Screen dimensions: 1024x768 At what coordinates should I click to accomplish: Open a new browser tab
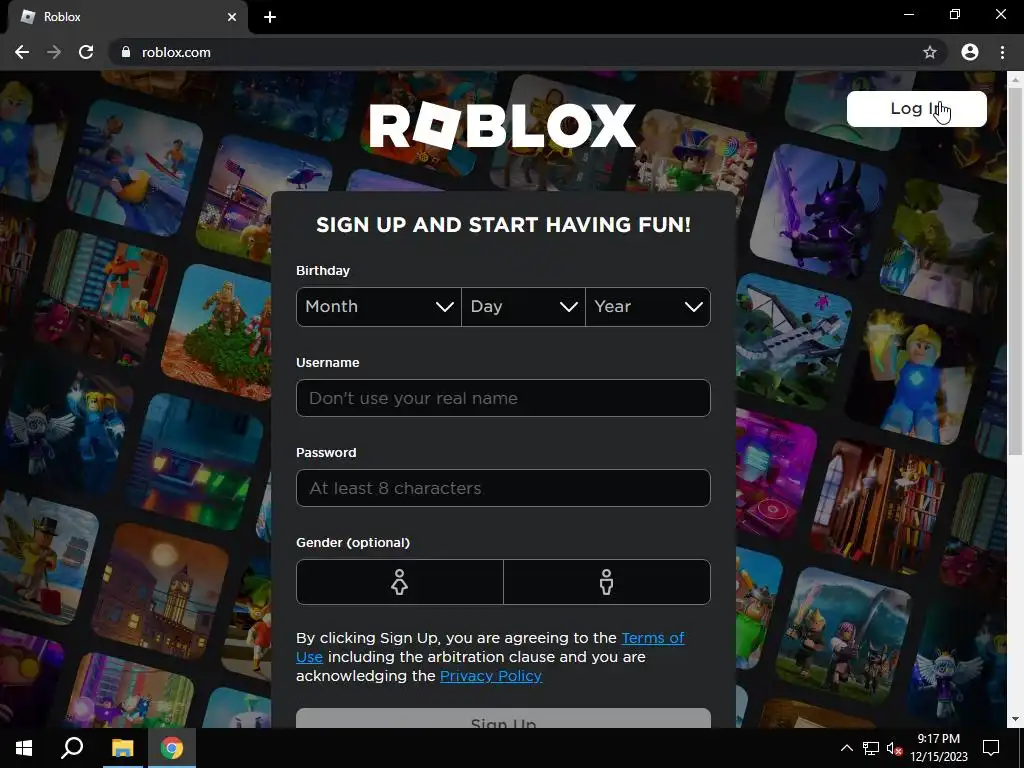click(270, 17)
